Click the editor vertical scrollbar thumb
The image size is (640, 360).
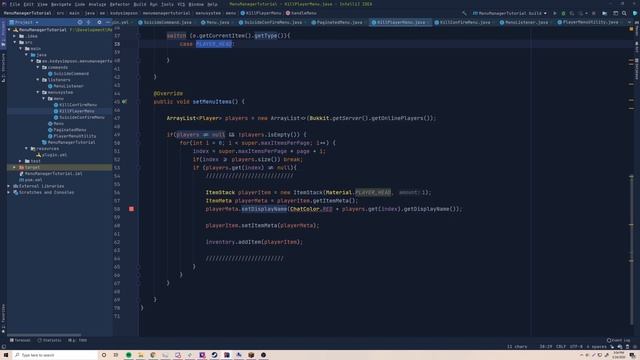[x=631, y=249]
